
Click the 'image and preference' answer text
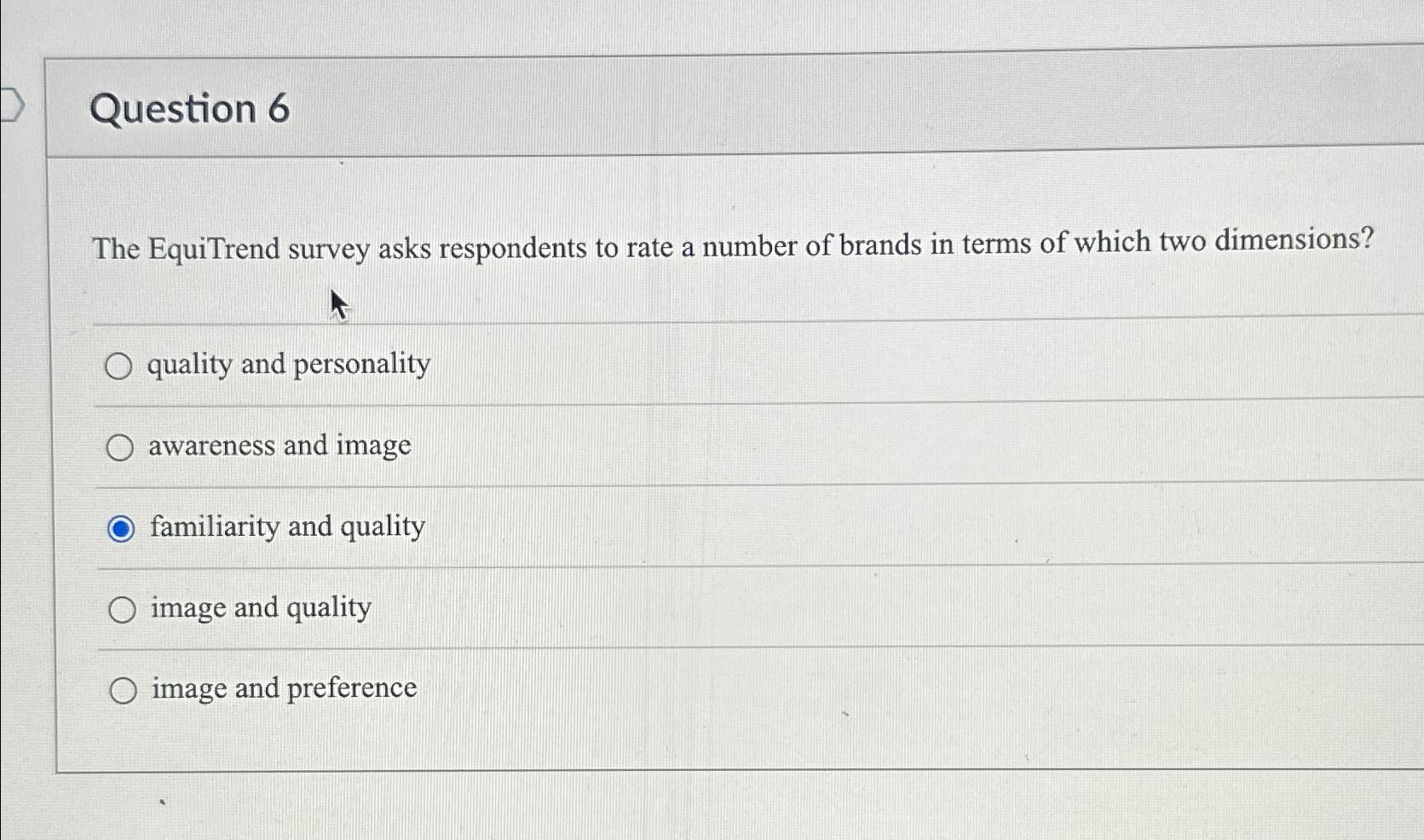[281, 688]
